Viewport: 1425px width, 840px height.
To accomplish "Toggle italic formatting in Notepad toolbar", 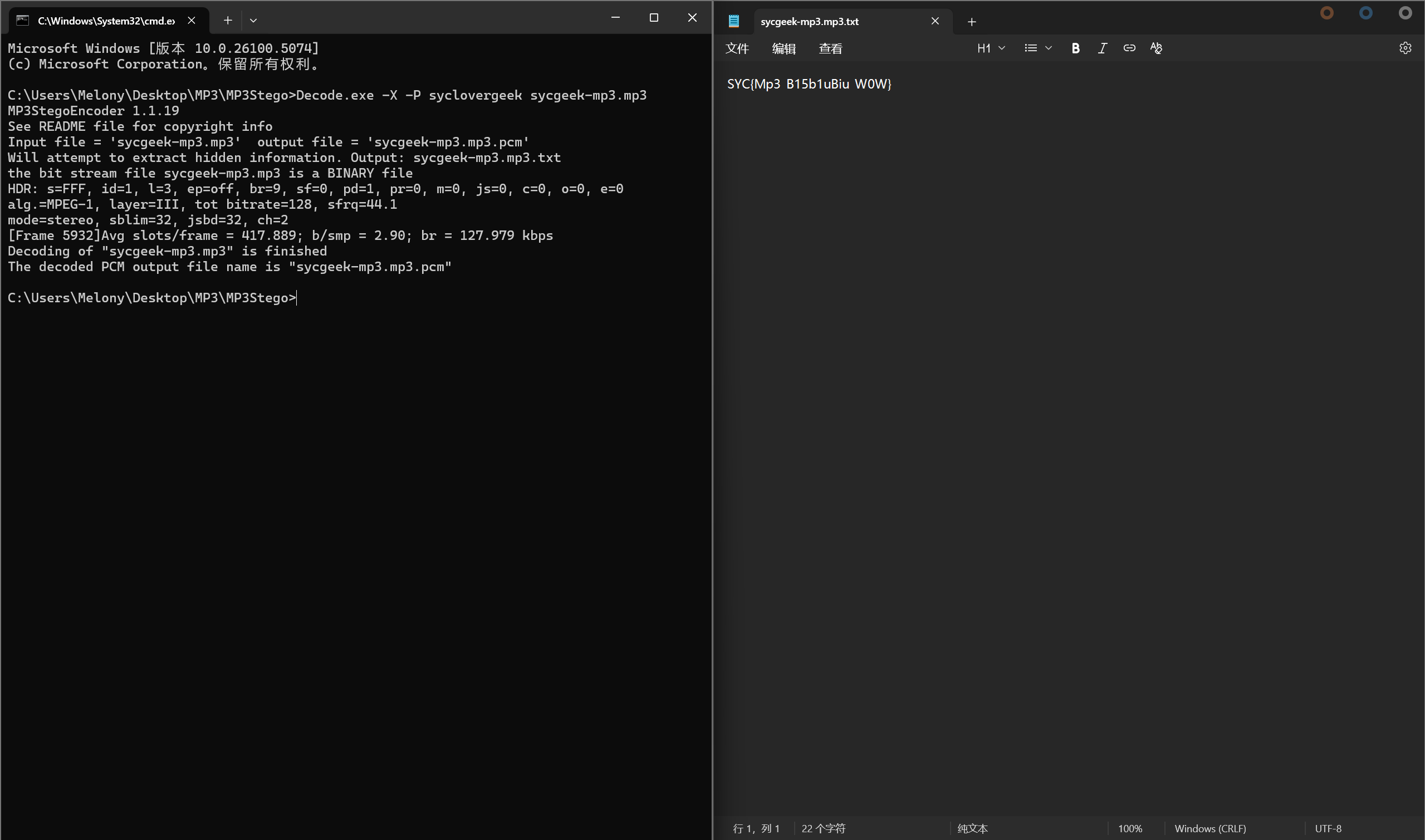I will coord(1101,48).
